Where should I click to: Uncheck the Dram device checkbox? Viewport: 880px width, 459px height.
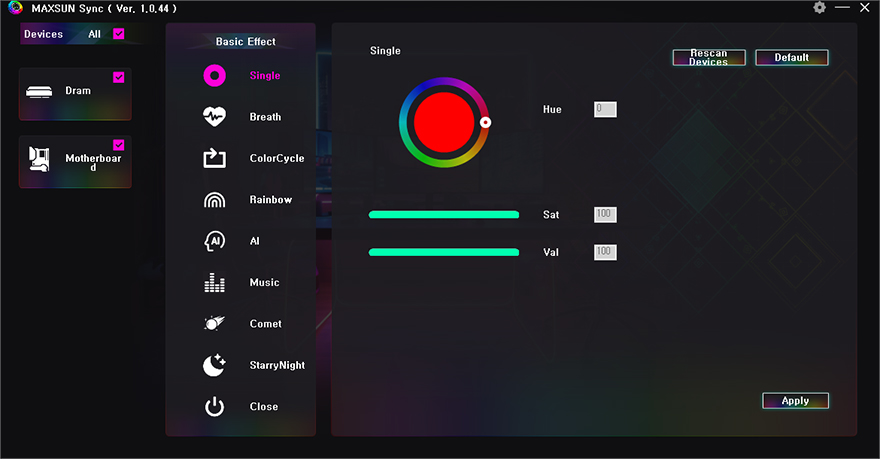[119, 77]
